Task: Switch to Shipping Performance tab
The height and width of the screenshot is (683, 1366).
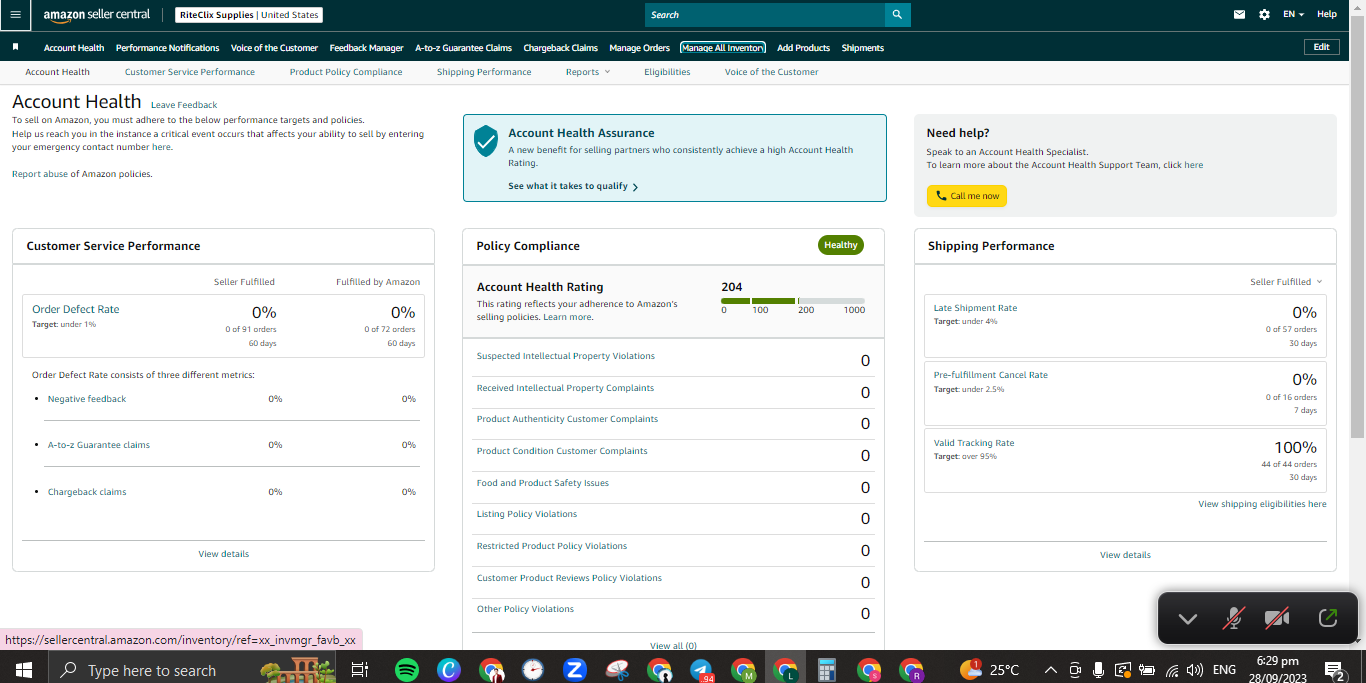Action: [484, 72]
